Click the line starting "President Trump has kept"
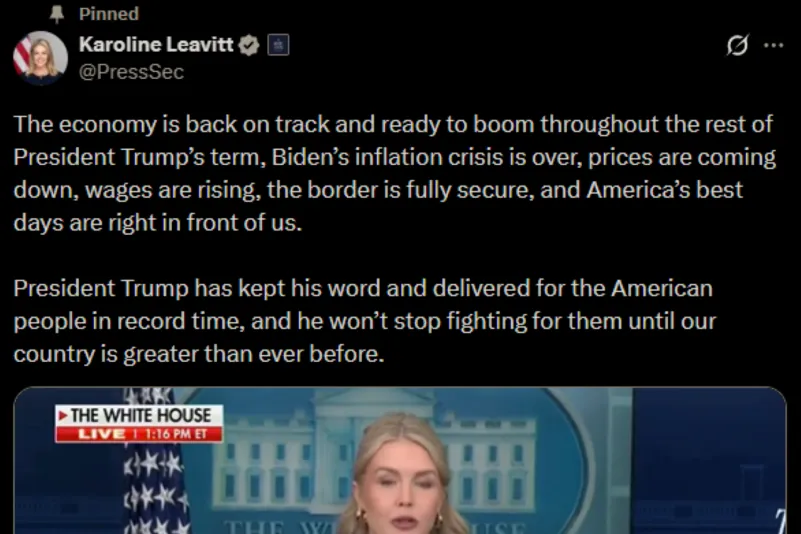The image size is (801, 534). (x=363, y=288)
